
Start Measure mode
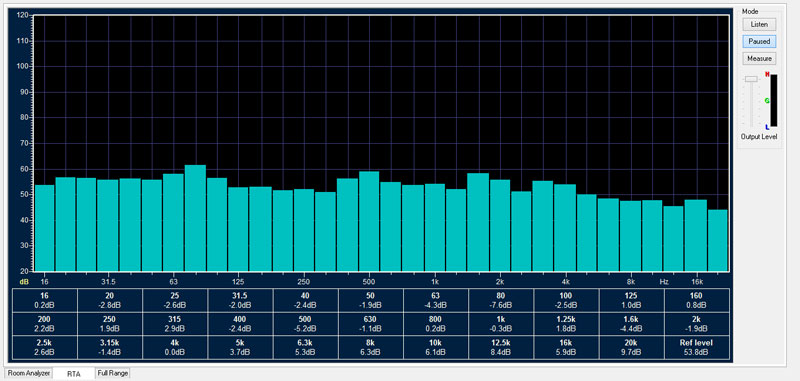pyautogui.click(x=759, y=59)
